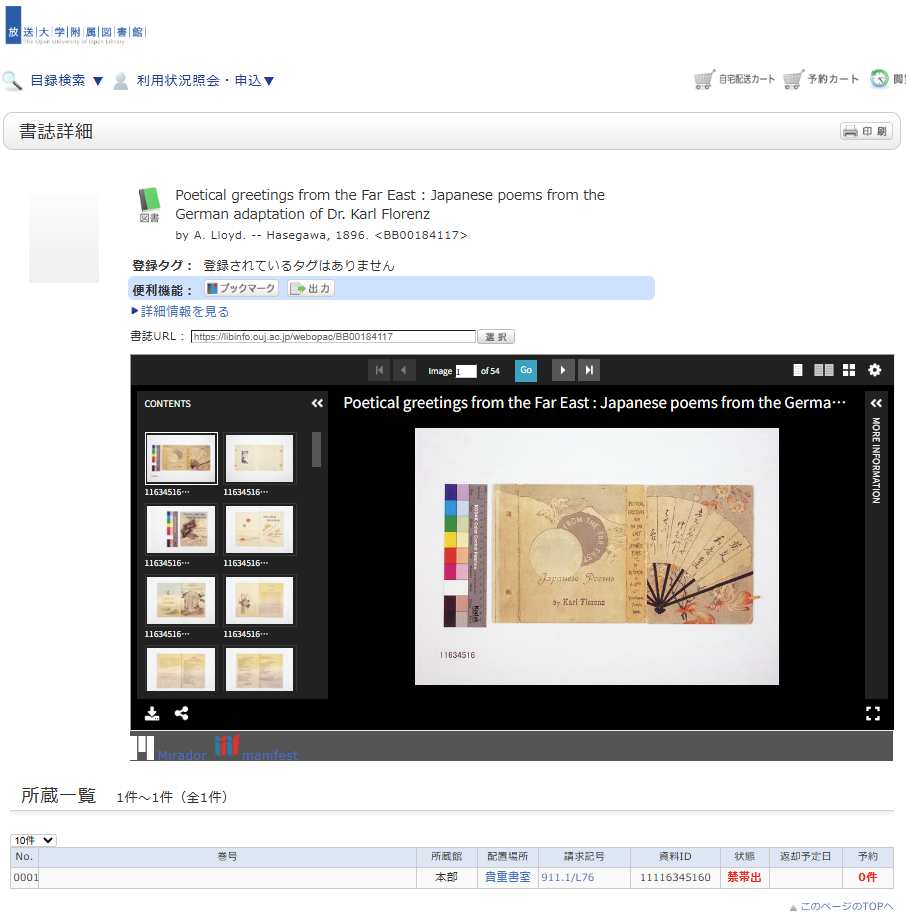The height and width of the screenshot is (916, 906).
Task: Open the viewer settings gear icon
Action: 874,370
